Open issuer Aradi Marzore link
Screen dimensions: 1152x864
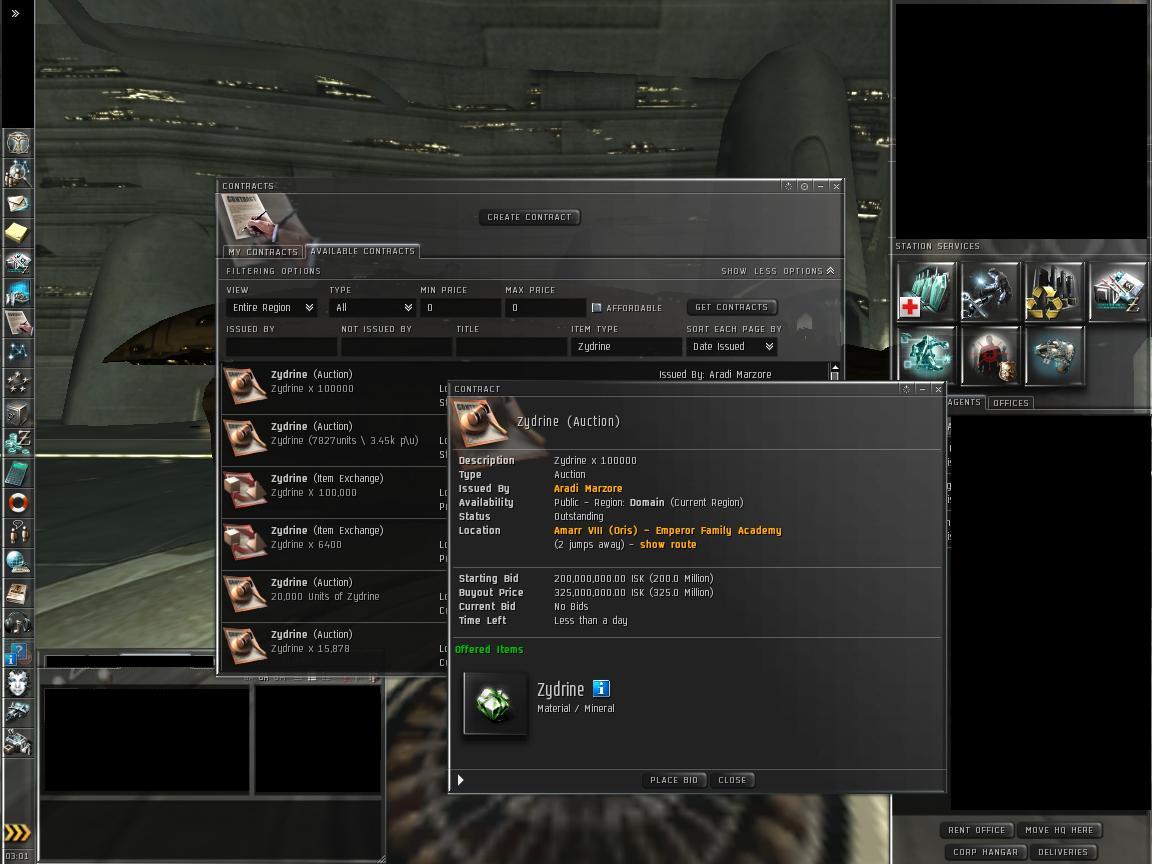(x=588, y=489)
